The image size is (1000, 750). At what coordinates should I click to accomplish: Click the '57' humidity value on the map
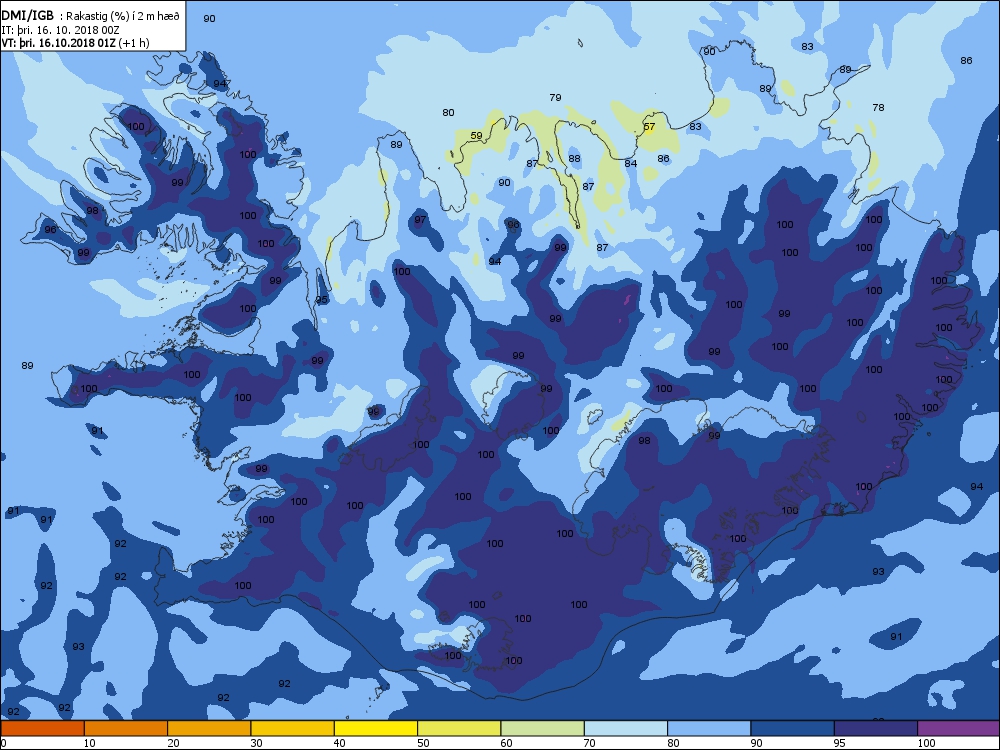coord(649,127)
